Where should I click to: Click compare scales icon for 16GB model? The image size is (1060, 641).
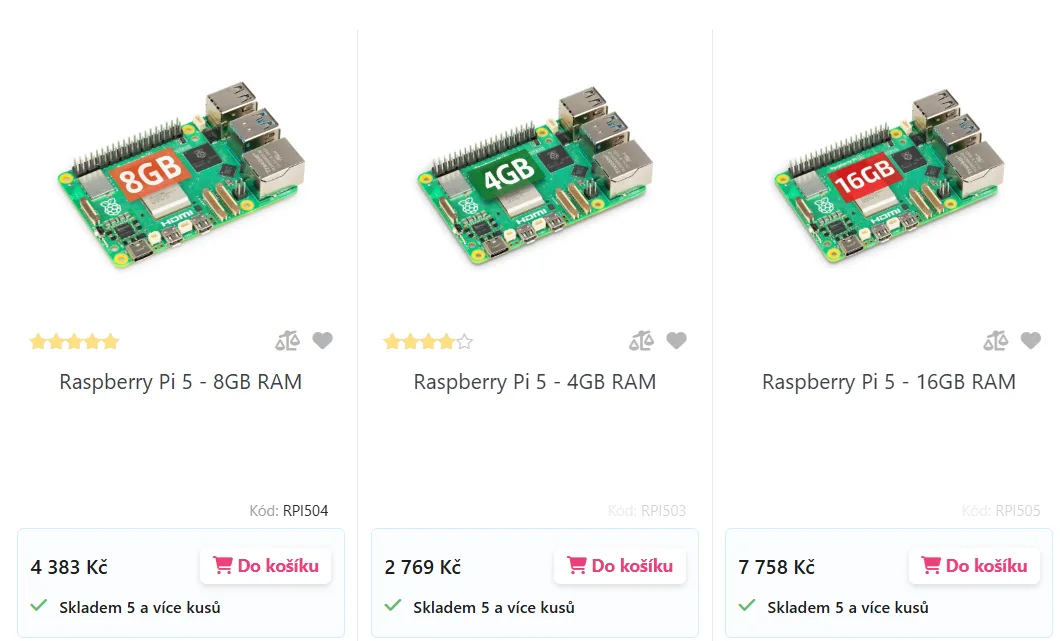tap(995, 341)
